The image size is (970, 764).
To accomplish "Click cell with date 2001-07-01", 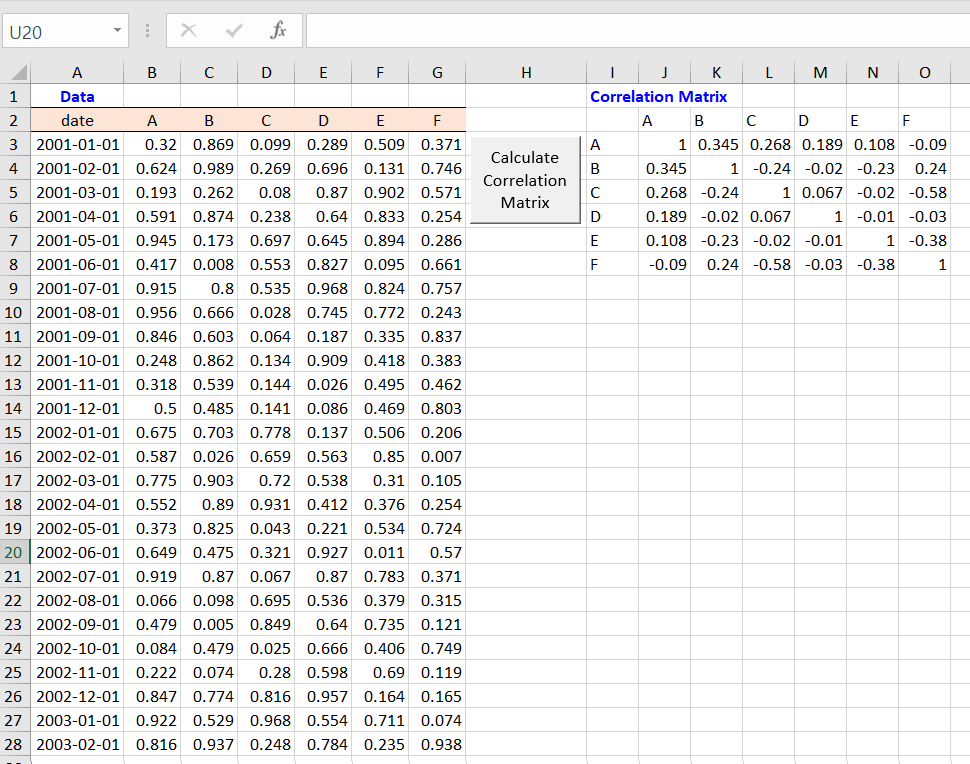I will click(x=77, y=288).
